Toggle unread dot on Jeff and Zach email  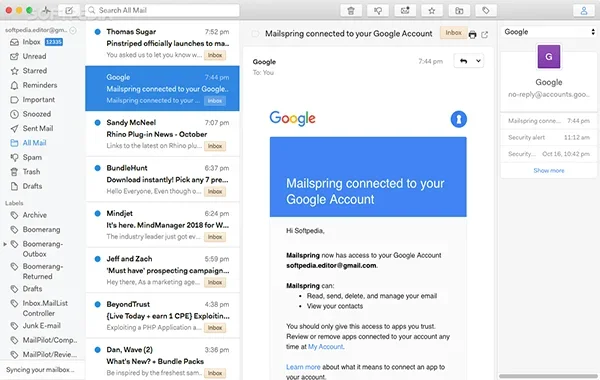click(x=98, y=259)
